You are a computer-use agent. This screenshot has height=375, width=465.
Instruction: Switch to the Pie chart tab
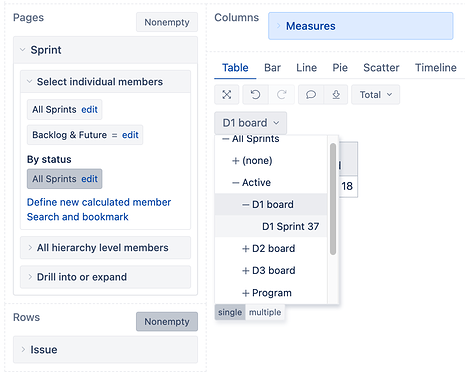point(340,68)
